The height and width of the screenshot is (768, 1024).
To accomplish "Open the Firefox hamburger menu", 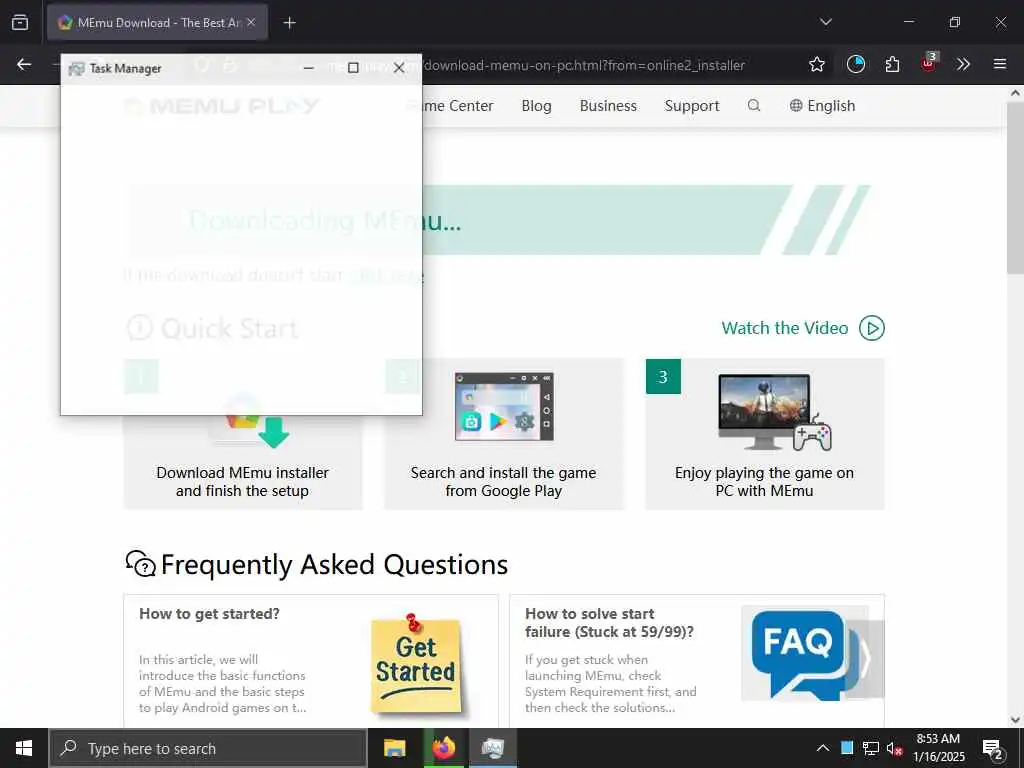I will pos(1000,64).
